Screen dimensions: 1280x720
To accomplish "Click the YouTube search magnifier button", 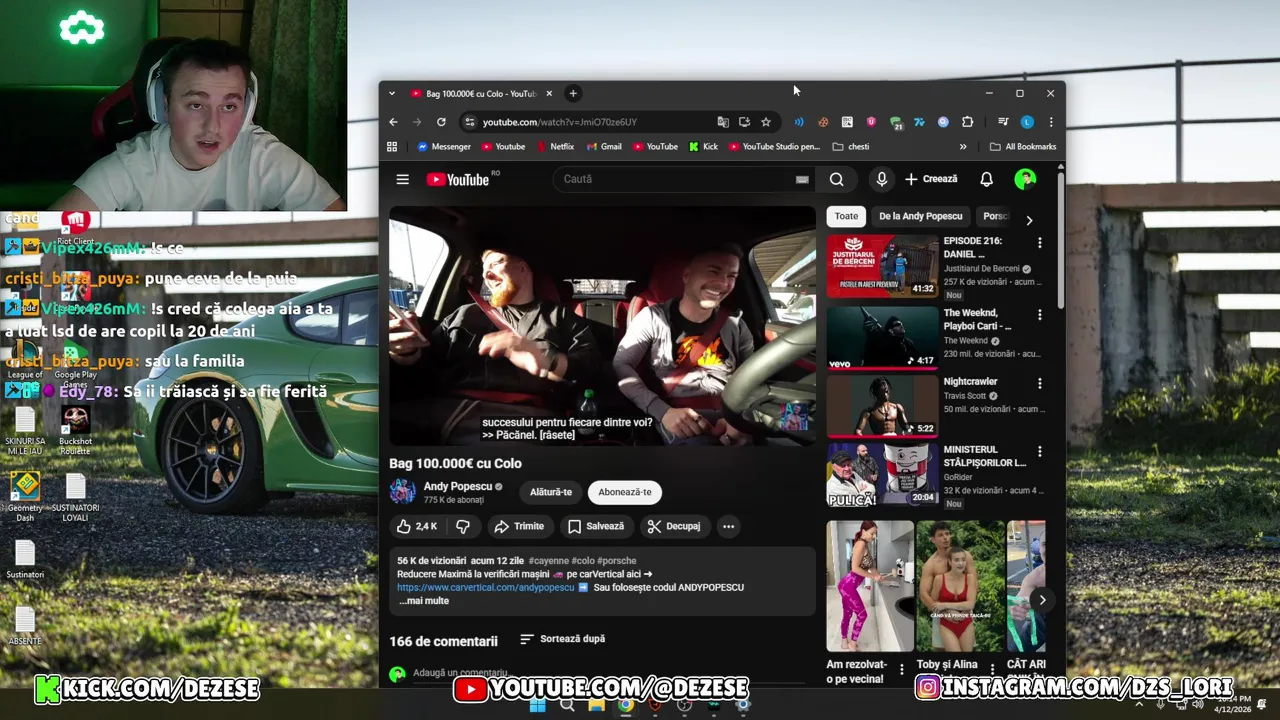I will [836, 179].
